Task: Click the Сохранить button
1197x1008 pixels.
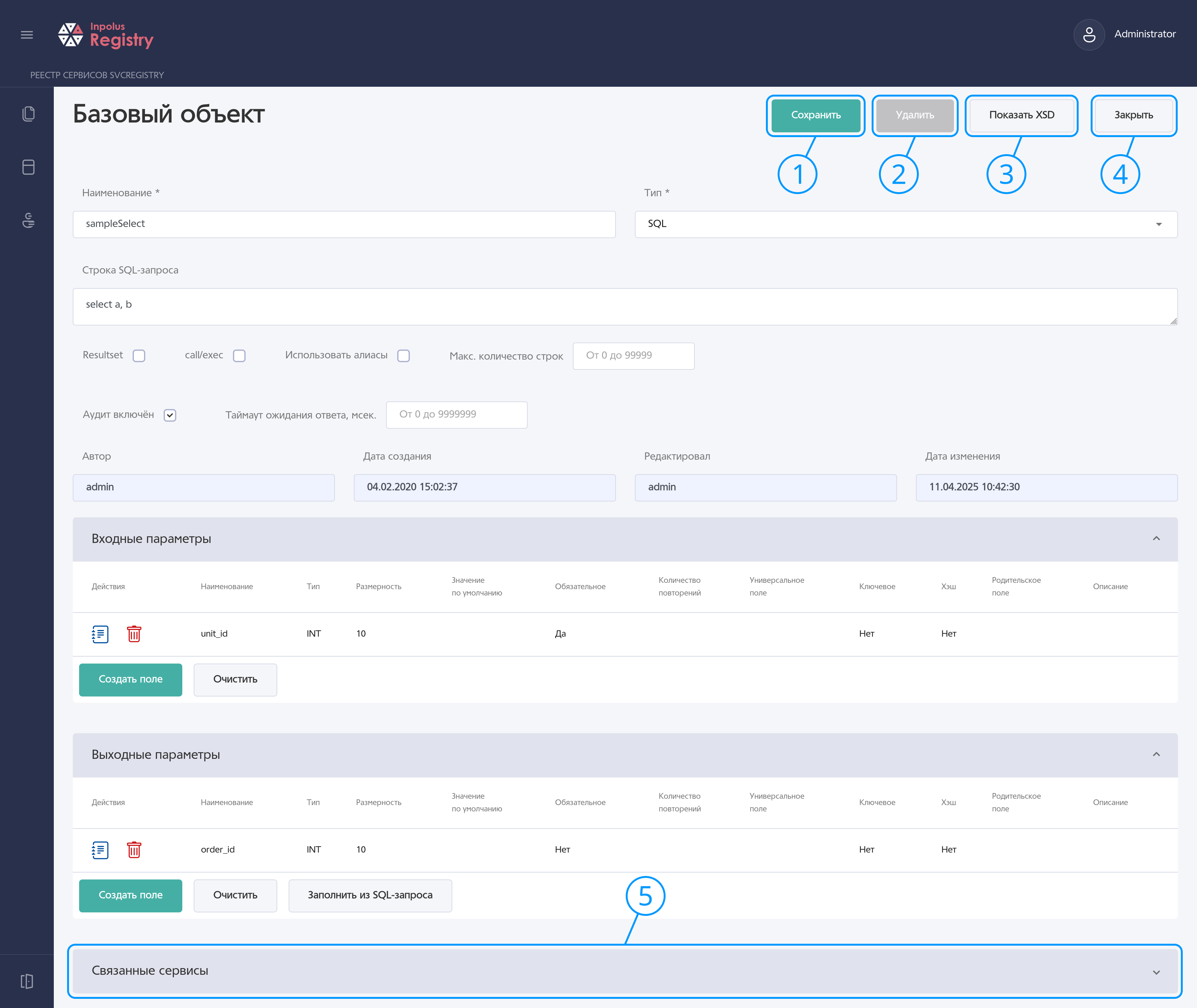Action: [815, 116]
